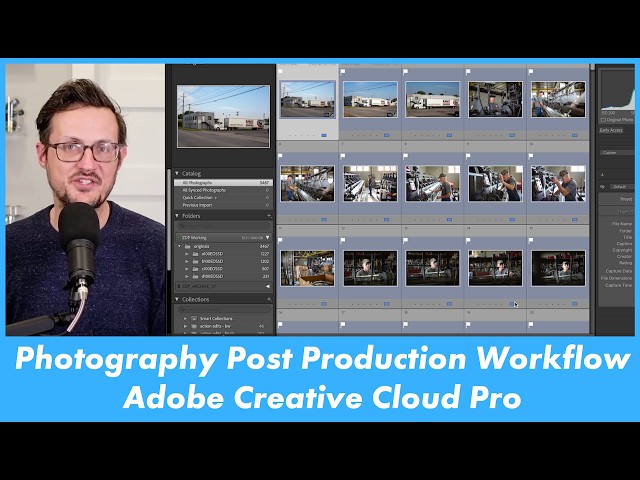Toggle the flag on the fourth top-row thumbnail
Screen dimensions: 640x480
pos(468,72)
